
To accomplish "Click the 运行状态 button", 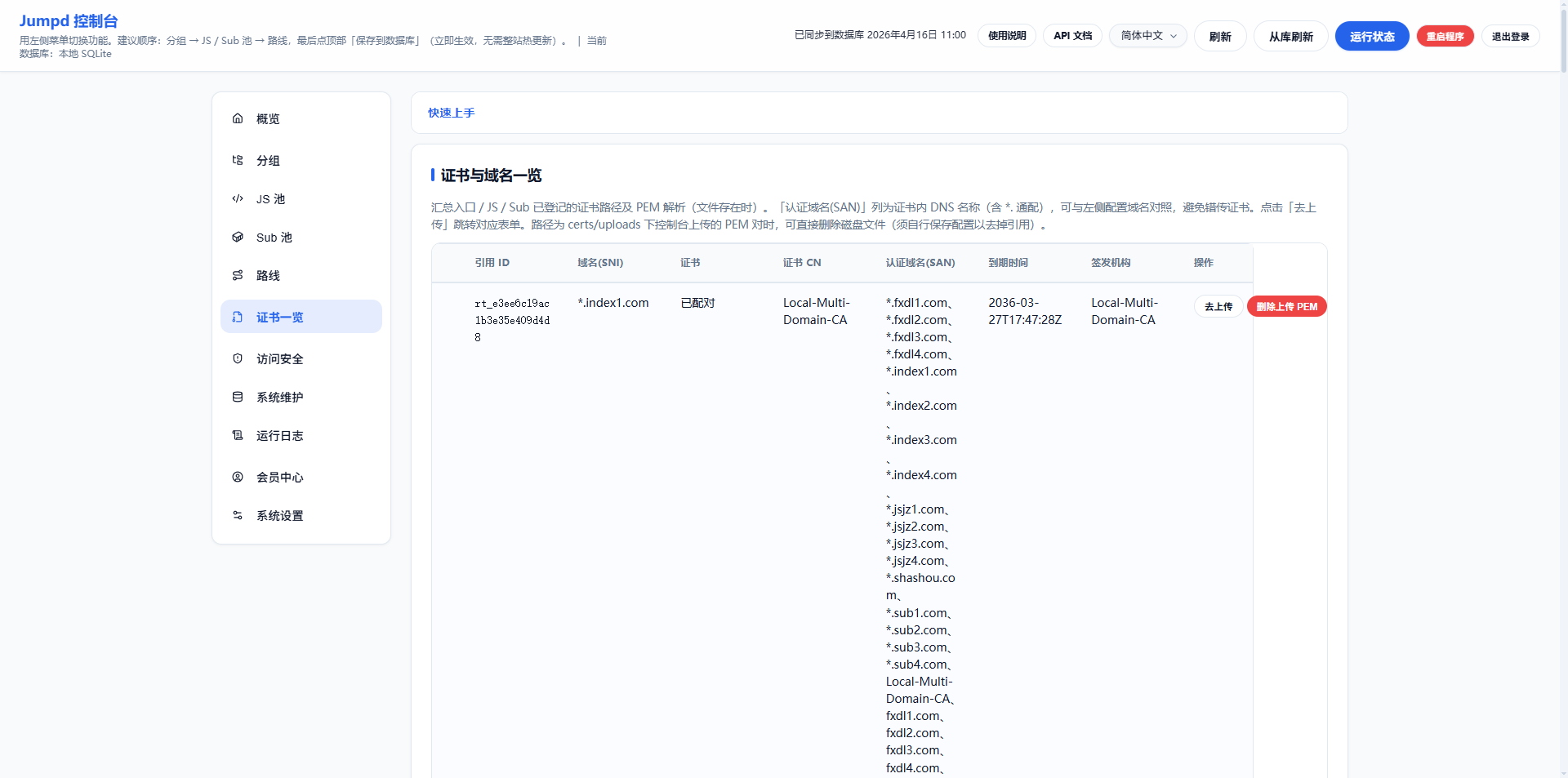I will pyautogui.click(x=1371, y=36).
